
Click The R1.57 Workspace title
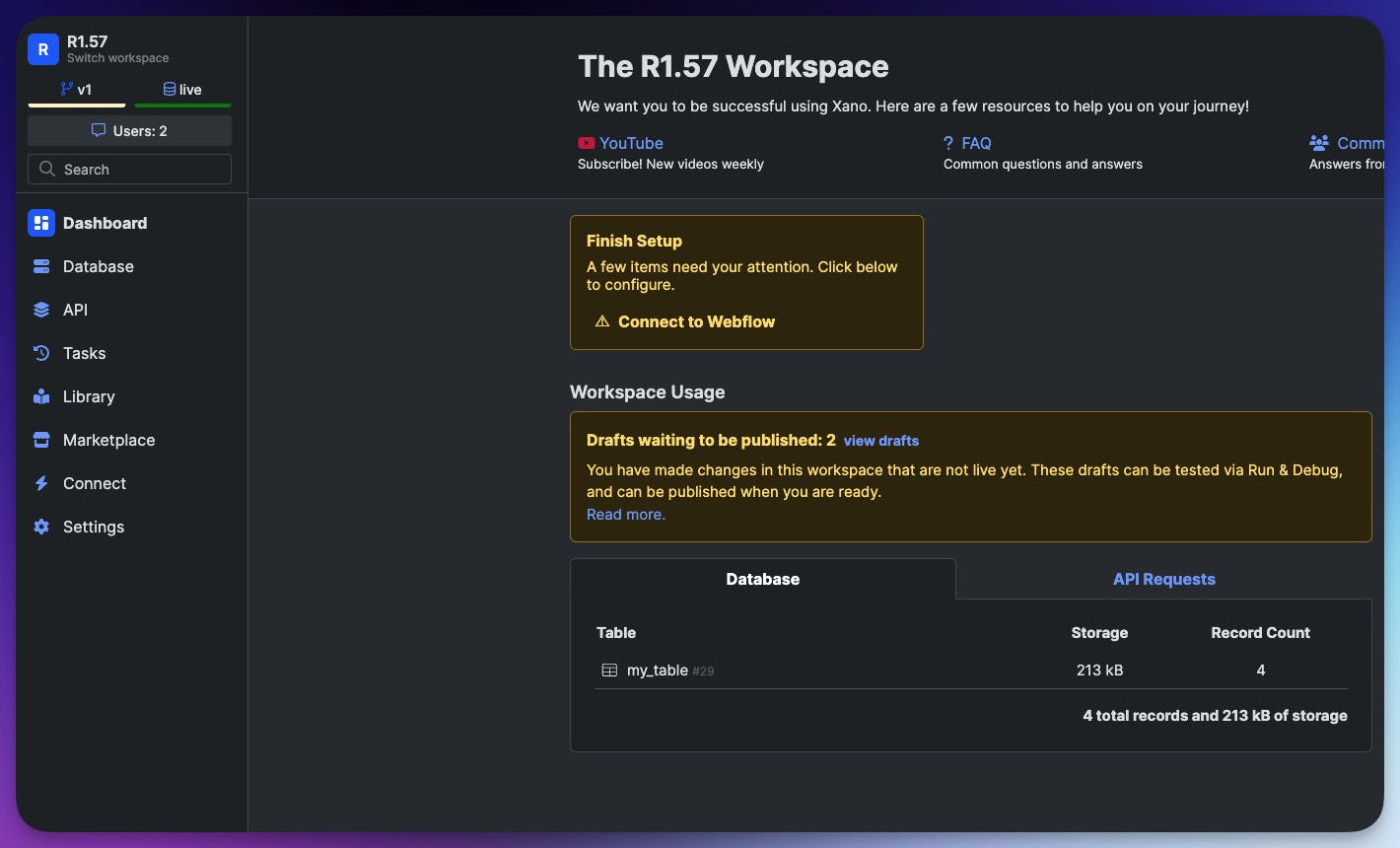point(734,66)
